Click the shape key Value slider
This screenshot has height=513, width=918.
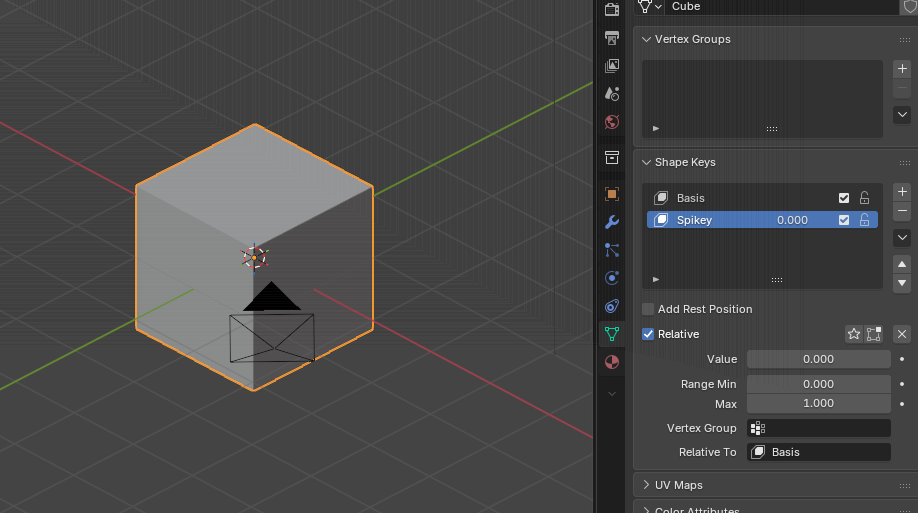(818, 359)
